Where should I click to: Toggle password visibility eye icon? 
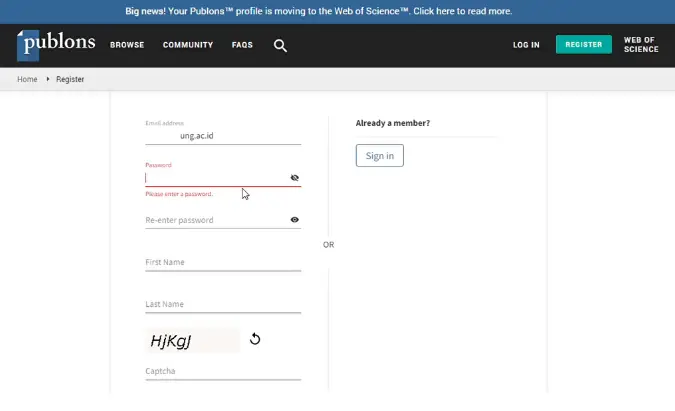coord(295,178)
